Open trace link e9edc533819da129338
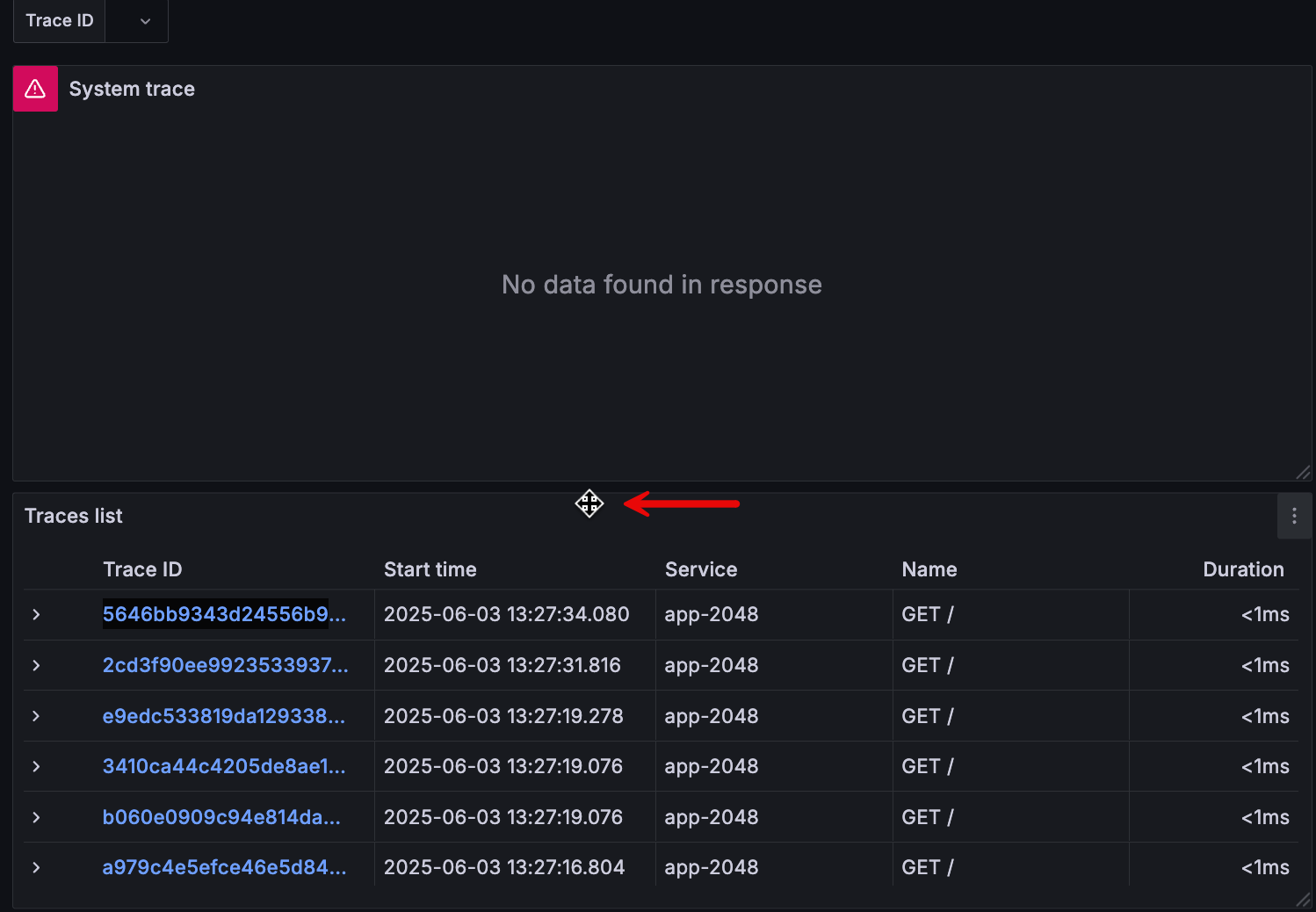 point(223,716)
